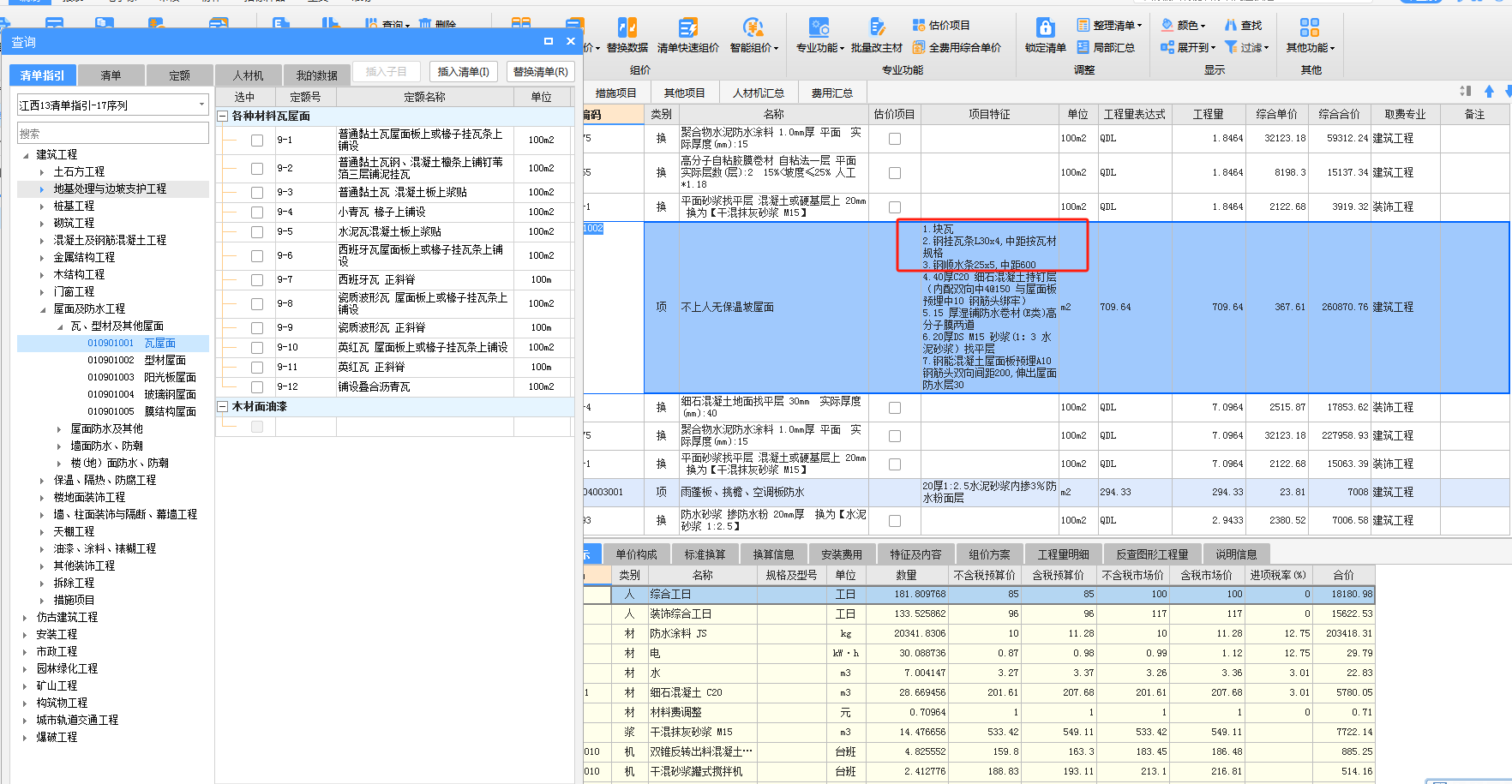
Task: Open the 单价构成 bottom tab
Action: [636, 554]
